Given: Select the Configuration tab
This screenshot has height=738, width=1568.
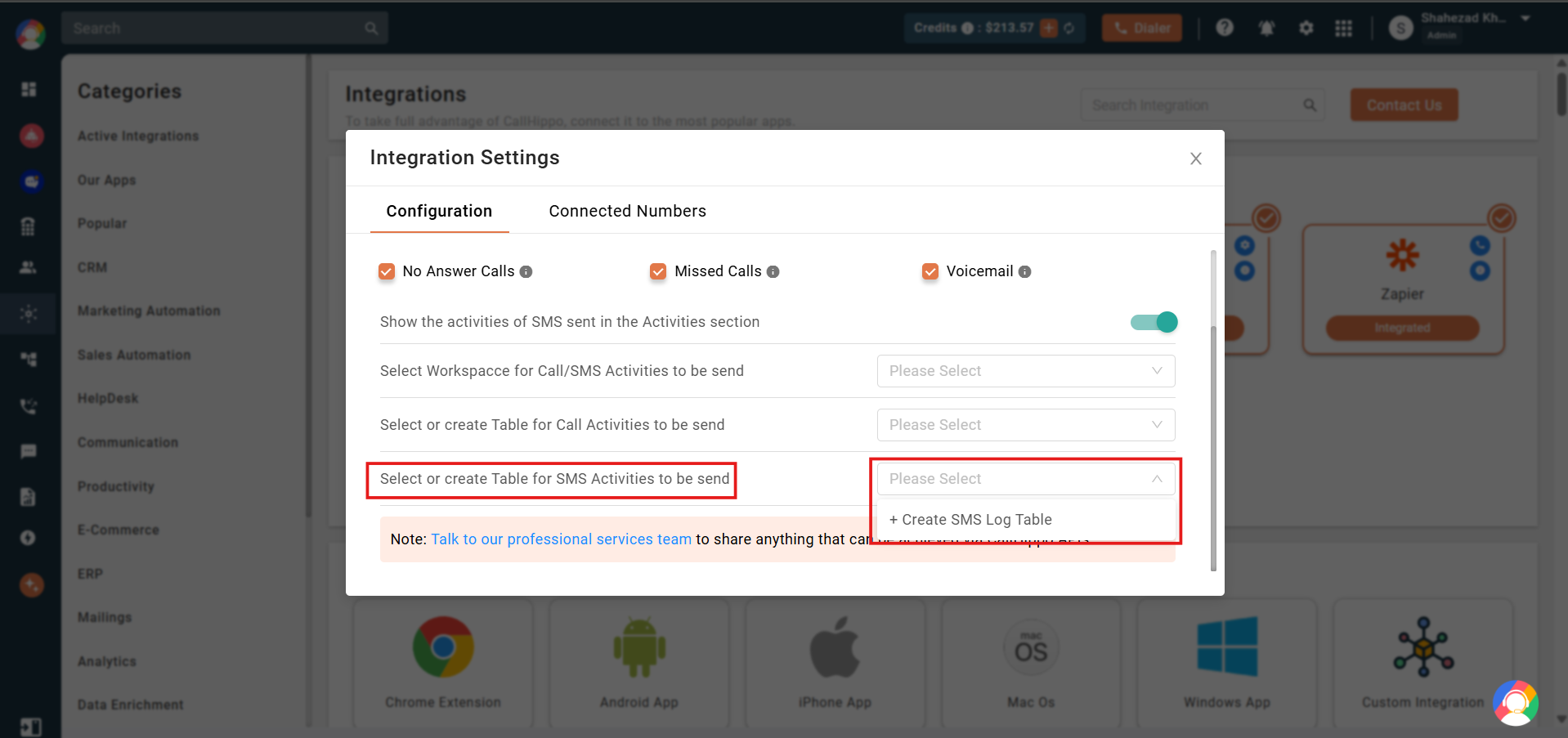Looking at the screenshot, I should pos(439,211).
